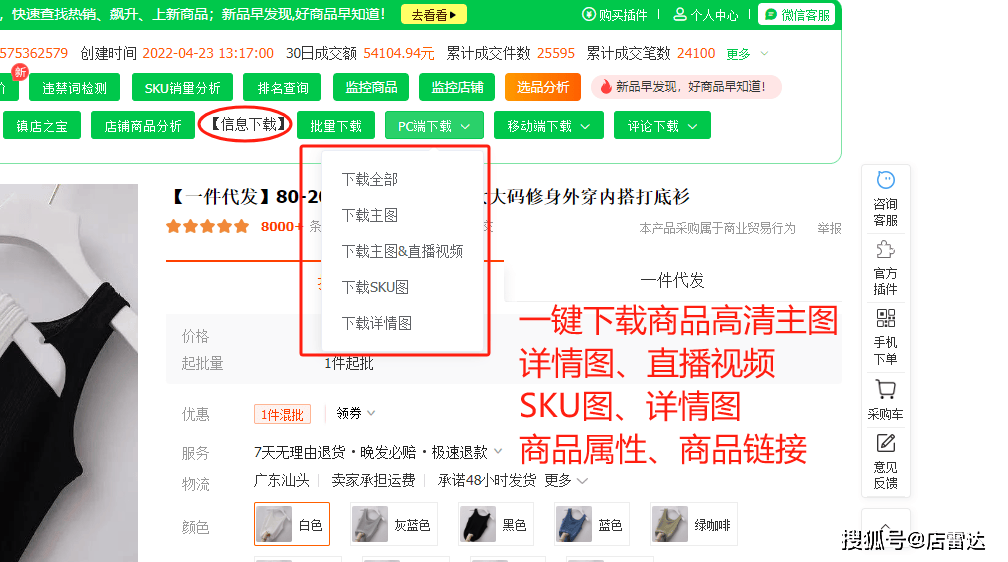Image resolution: width=1008 pixels, height=562 pixels.
Task: Open the 意见反馈 edit icon
Action: pyautogui.click(x=885, y=443)
